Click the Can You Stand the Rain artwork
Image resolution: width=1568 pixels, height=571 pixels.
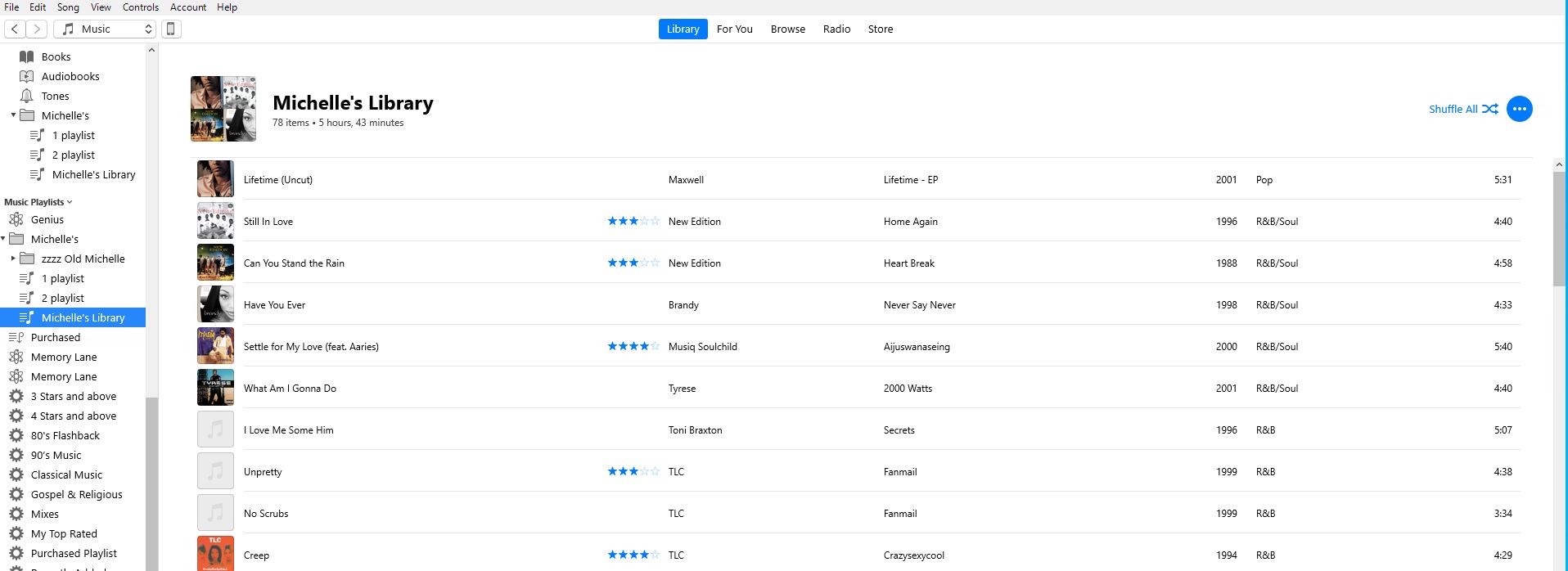click(215, 263)
